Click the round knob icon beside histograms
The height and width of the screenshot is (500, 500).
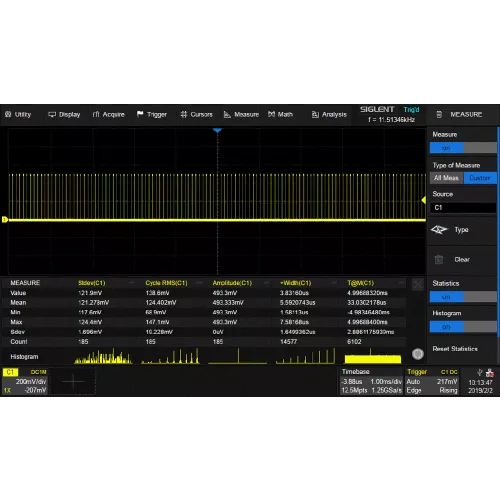tap(418, 354)
